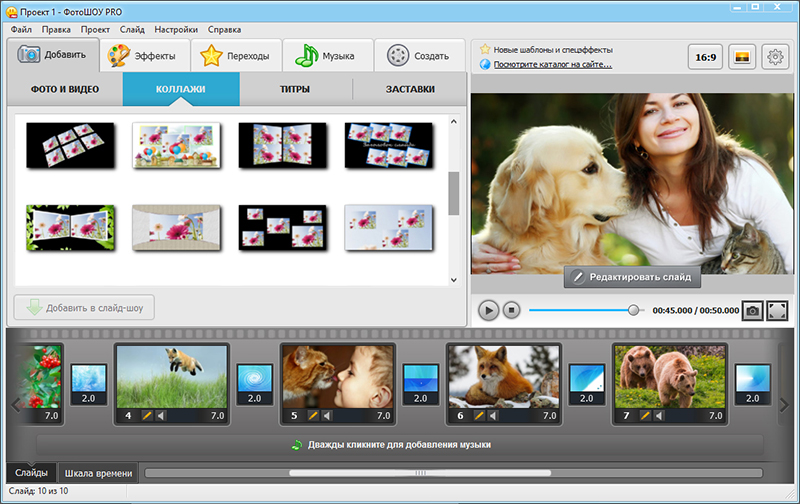Click the transition just before slide 4
800x504 pixels.
coord(89,384)
